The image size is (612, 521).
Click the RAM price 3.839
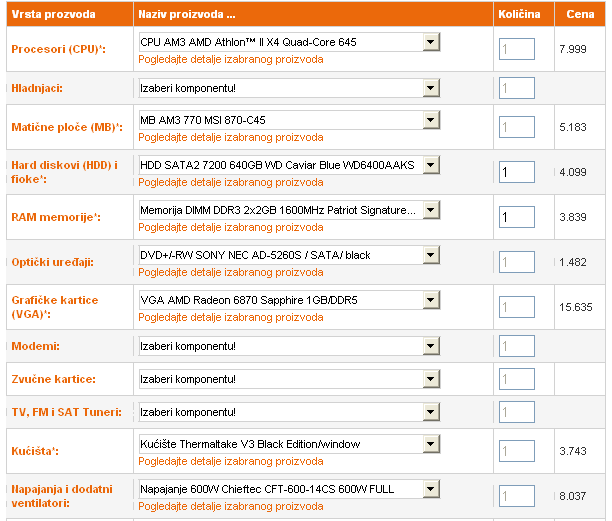(573, 217)
